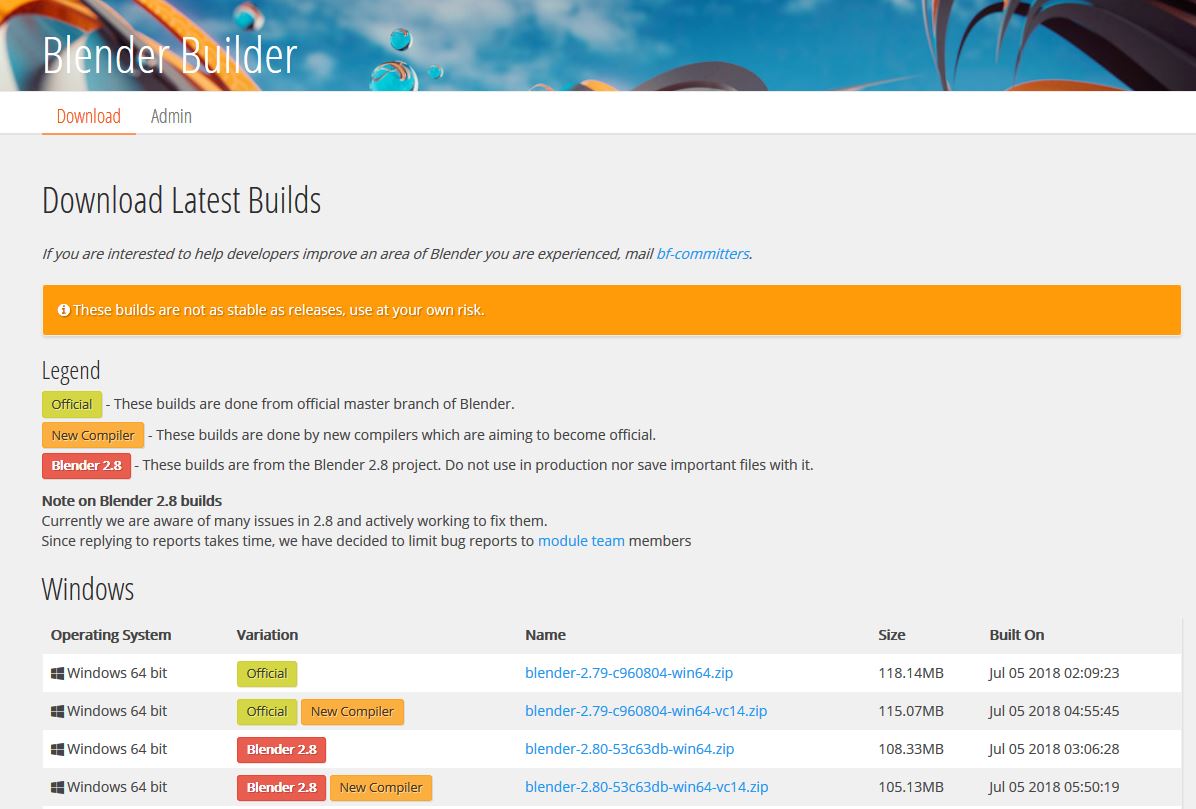This screenshot has height=809, width=1196.
Task: Select the 108.33MB size cell
Action: tap(911, 749)
